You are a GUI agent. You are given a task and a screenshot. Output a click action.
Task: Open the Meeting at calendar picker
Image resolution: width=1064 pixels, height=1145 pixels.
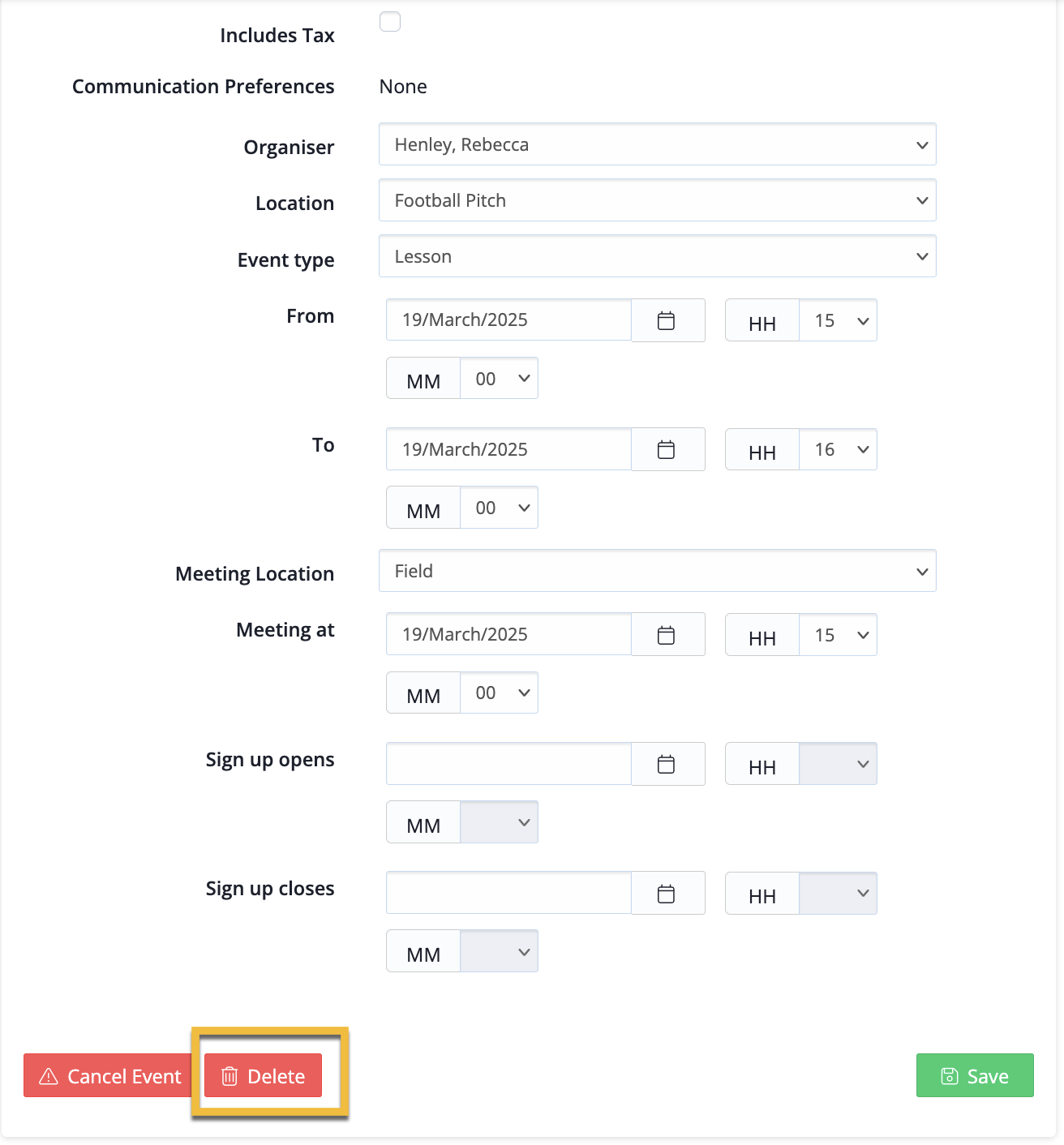[x=667, y=634]
